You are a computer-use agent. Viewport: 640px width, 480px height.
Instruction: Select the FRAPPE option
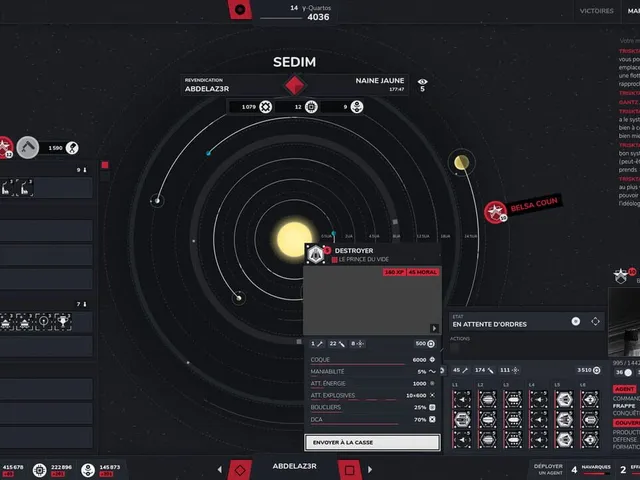click(x=624, y=406)
